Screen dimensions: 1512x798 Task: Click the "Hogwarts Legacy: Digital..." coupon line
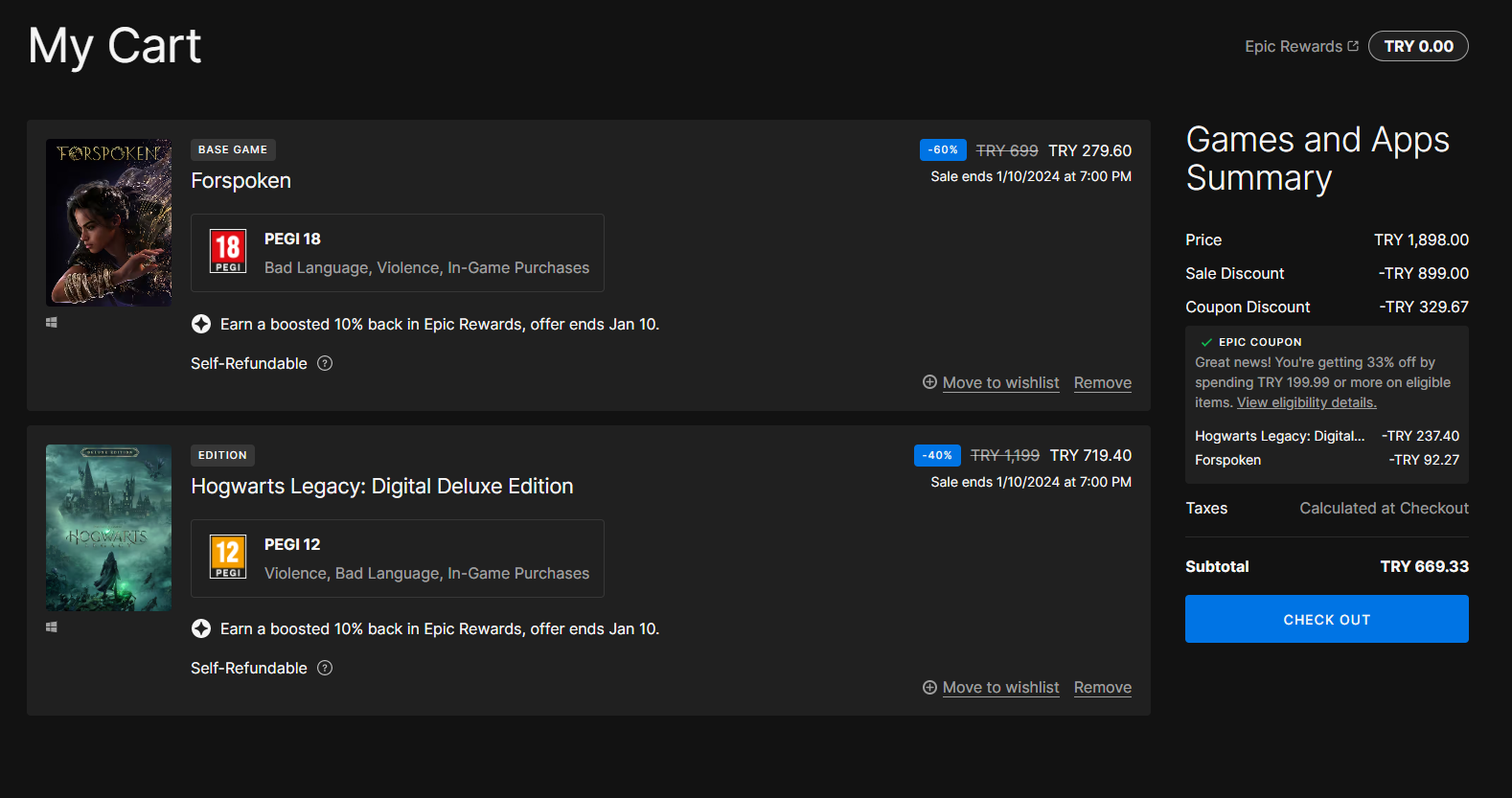point(1280,436)
